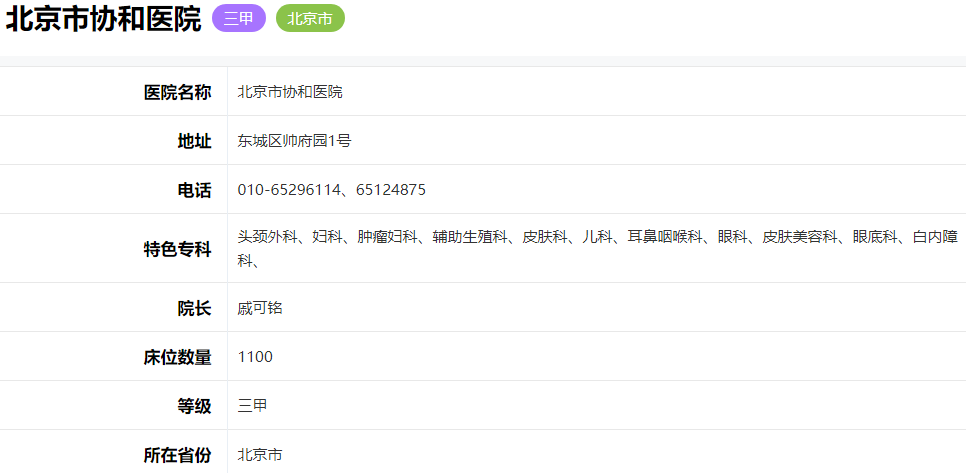
Task: Click the purple 三甲 badge
Action: 239,18
